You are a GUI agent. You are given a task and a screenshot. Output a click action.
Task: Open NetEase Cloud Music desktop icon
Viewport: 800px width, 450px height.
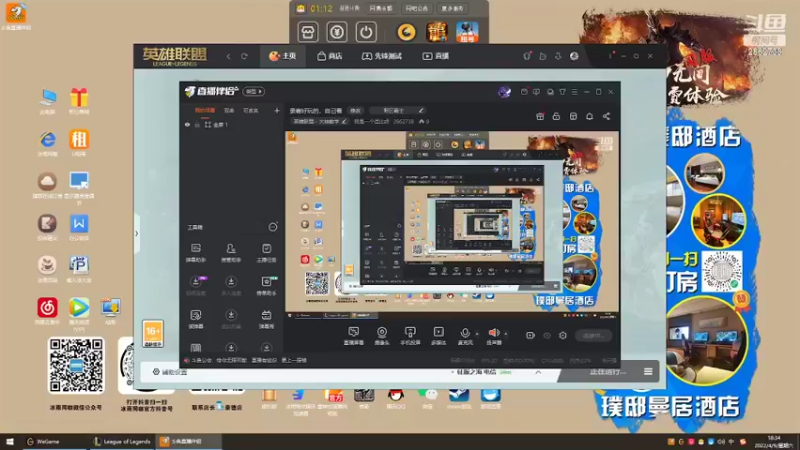(x=47, y=311)
